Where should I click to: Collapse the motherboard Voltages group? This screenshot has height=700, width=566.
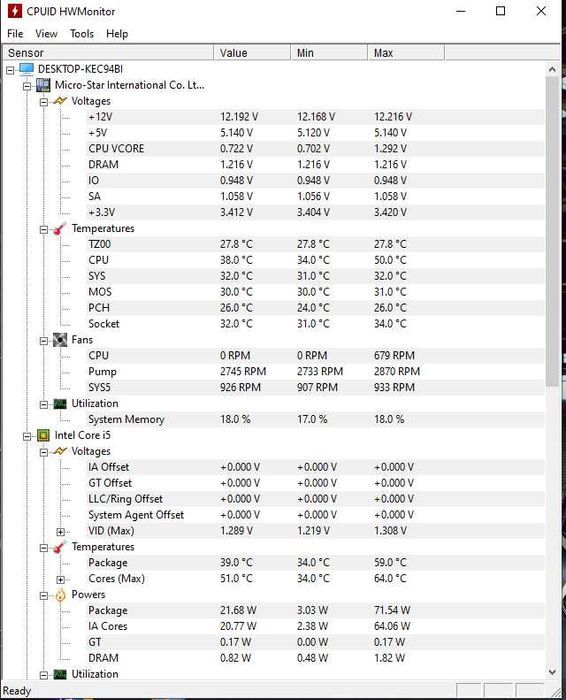point(44,102)
